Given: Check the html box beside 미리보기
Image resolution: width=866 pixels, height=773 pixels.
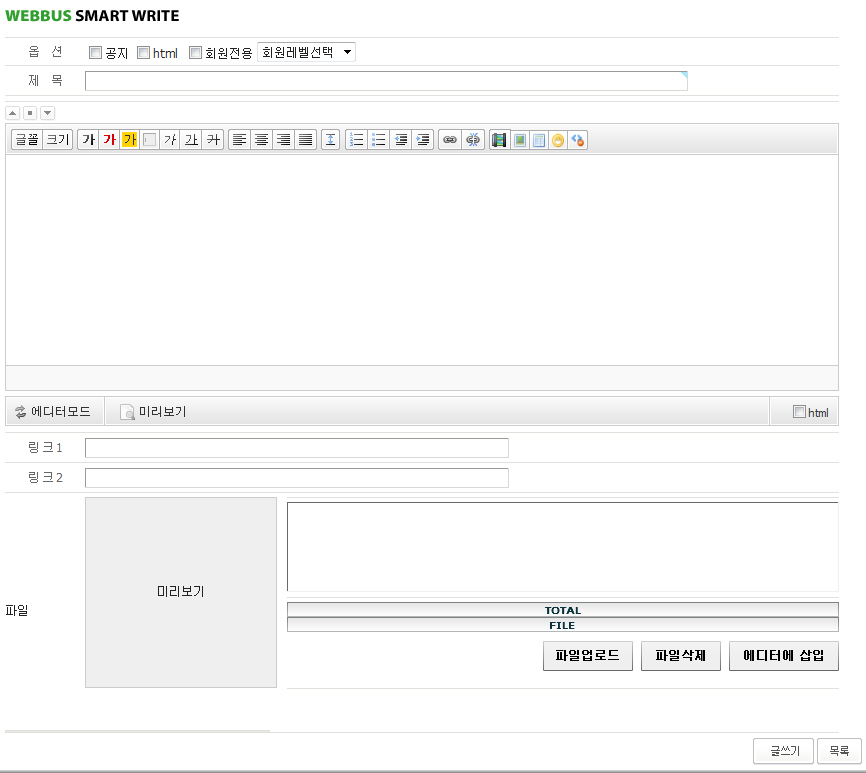Looking at the screenshot, I should [798, 411].
